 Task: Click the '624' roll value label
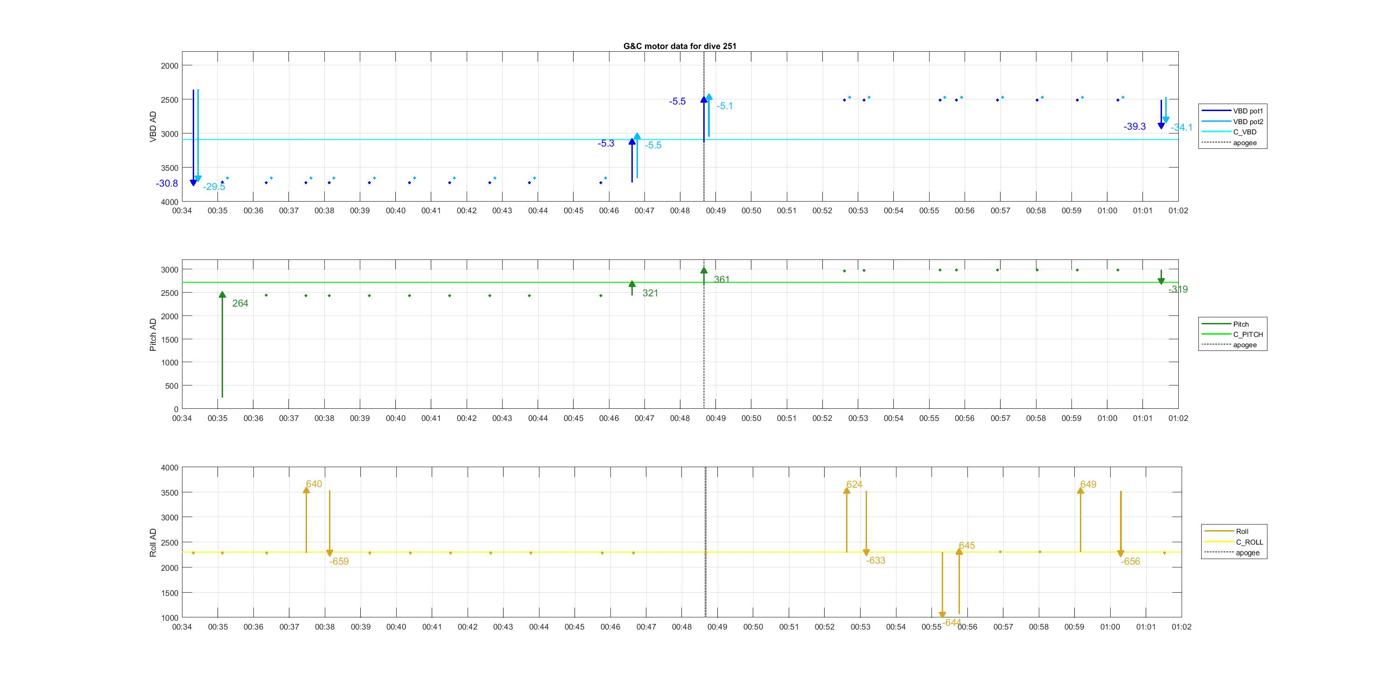pyautogui.click(x=854, y=485)
